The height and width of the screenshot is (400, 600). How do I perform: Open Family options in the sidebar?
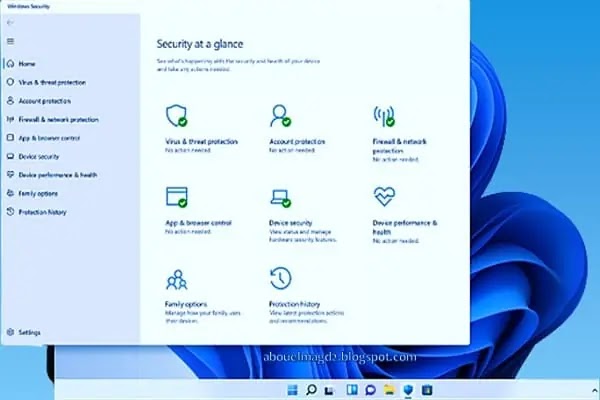click(33, 194)
